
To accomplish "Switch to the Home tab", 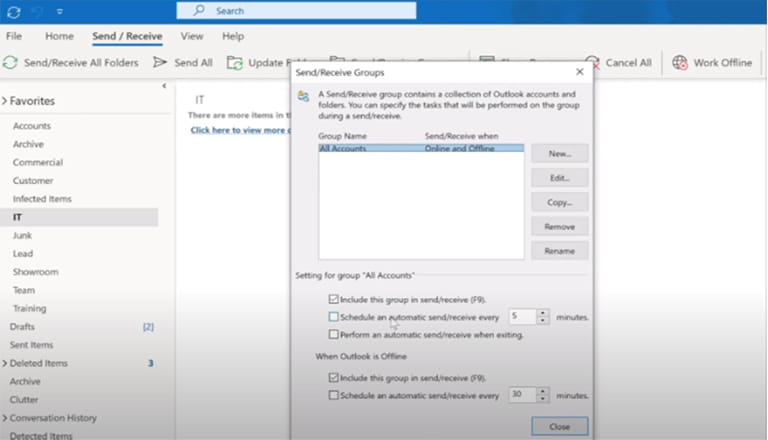I will point(59,36).
